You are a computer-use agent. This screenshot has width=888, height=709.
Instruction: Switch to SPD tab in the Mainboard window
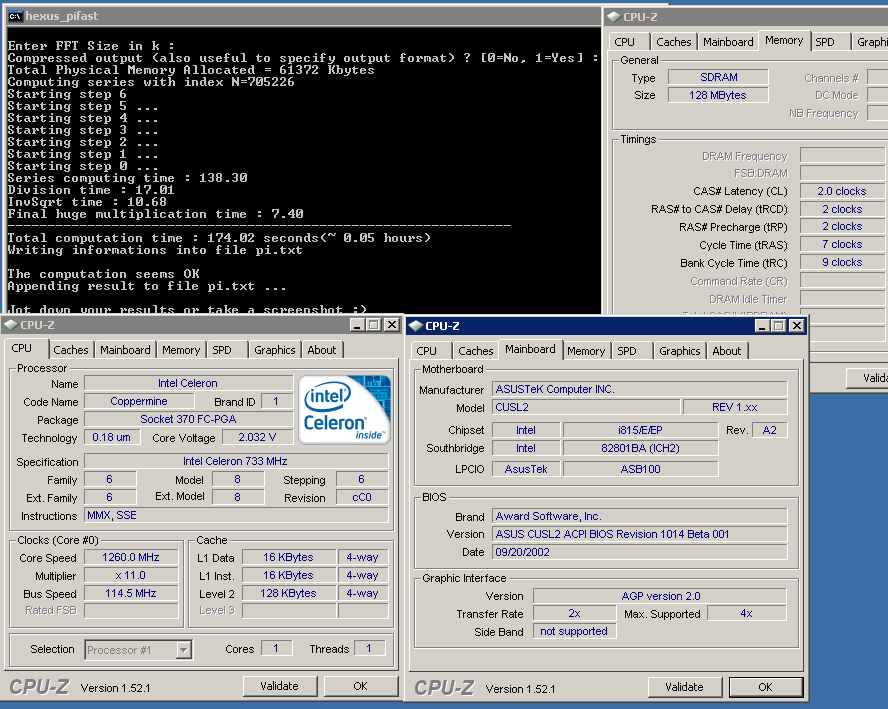pos(627,351)
